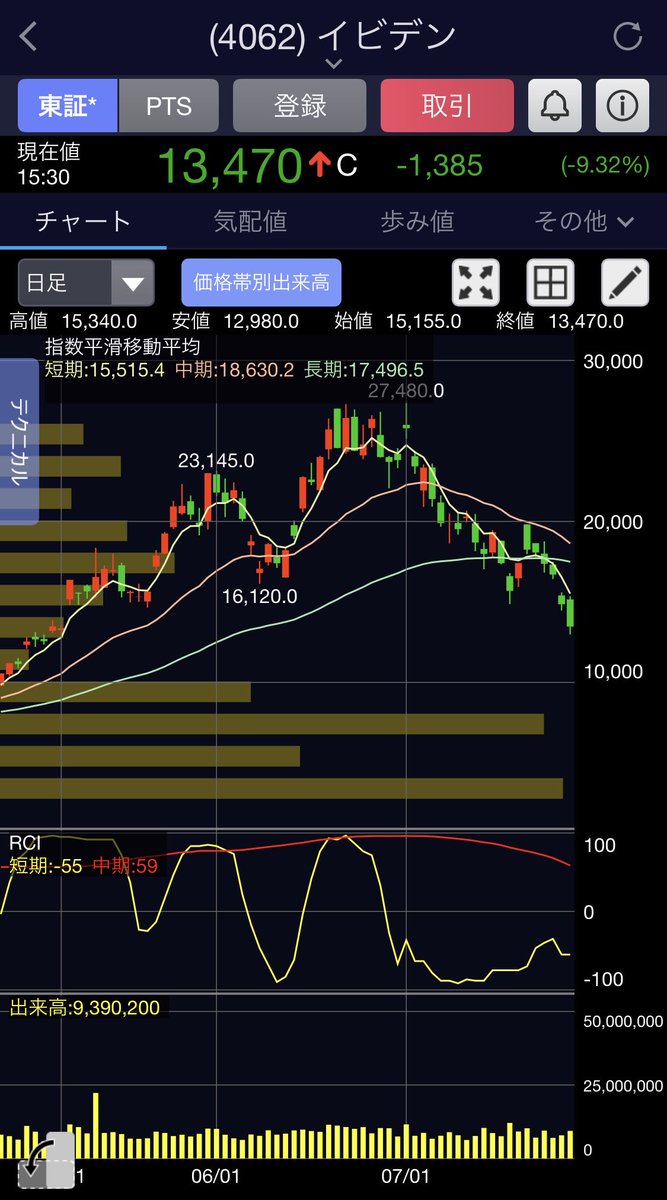Tap the RCI 短期:-55 value

(44, 866)
